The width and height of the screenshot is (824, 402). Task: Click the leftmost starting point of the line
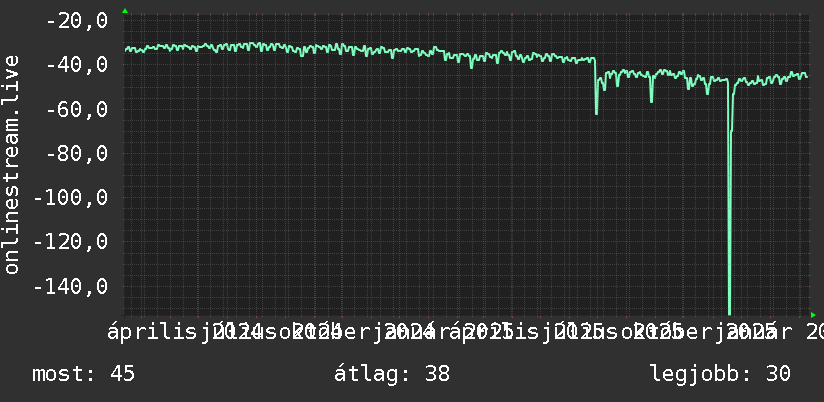pos(126,50)
